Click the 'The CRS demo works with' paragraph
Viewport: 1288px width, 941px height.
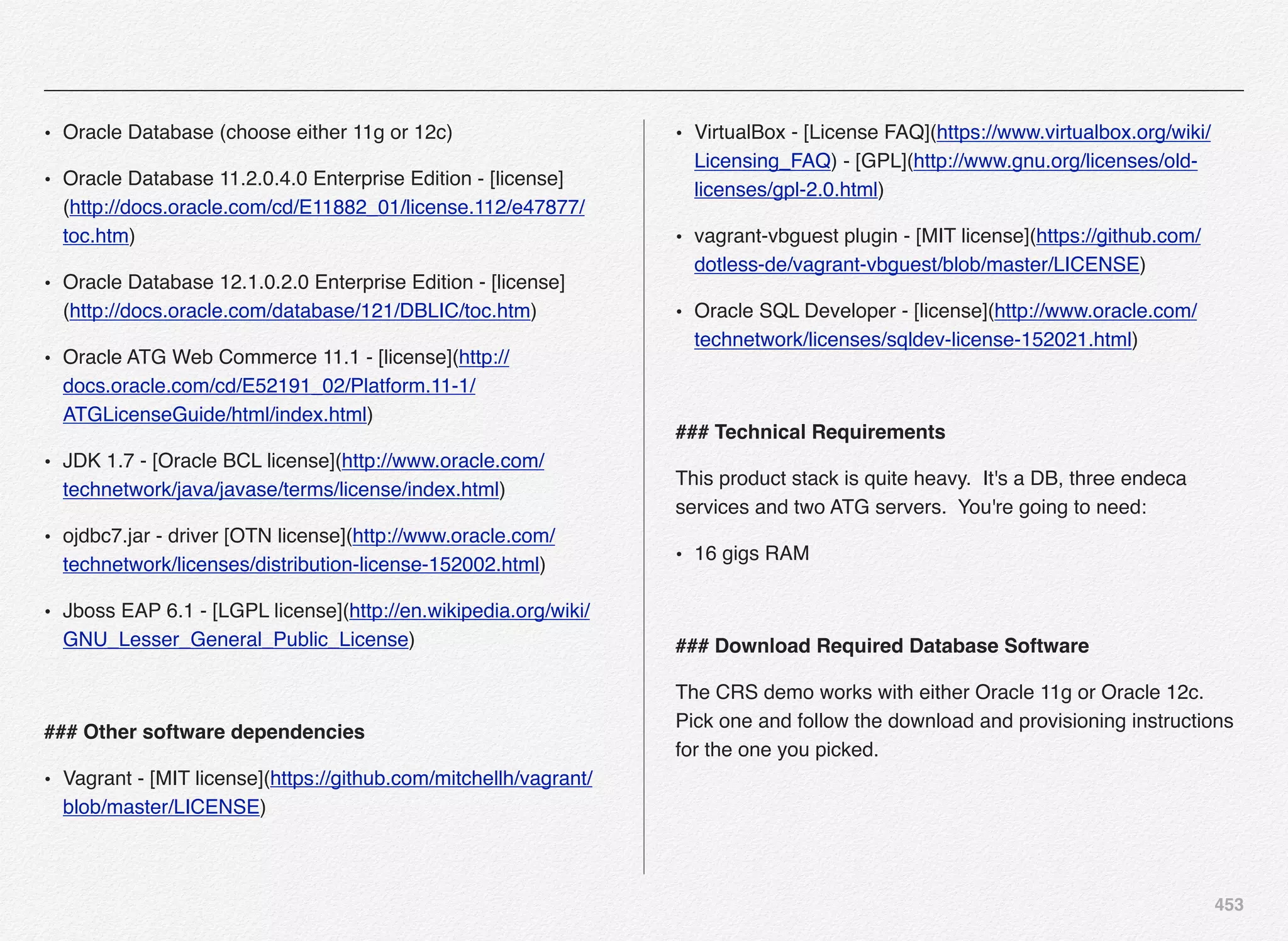954,721
